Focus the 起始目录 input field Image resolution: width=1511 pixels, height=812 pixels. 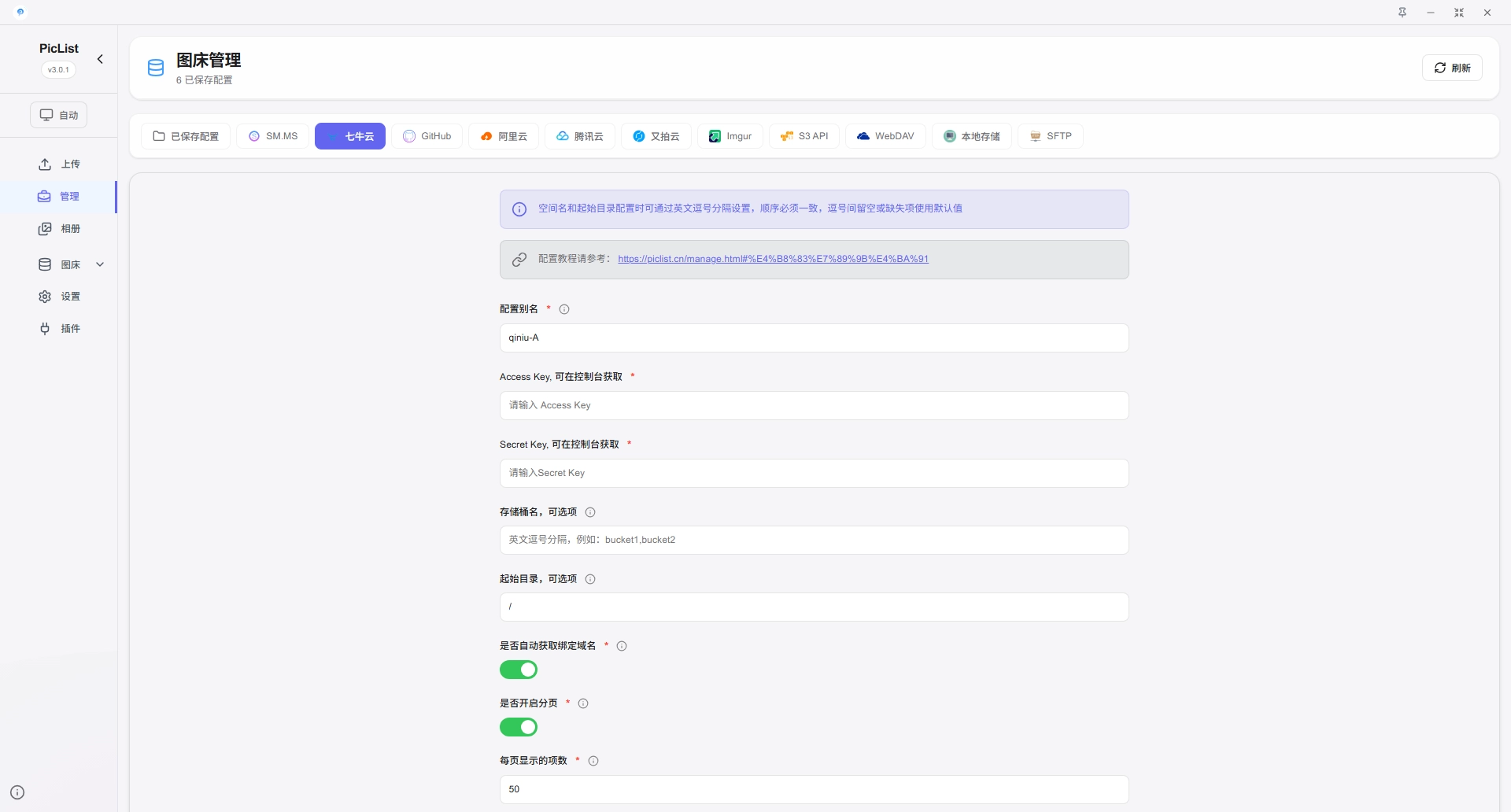[x=815, y=607]
